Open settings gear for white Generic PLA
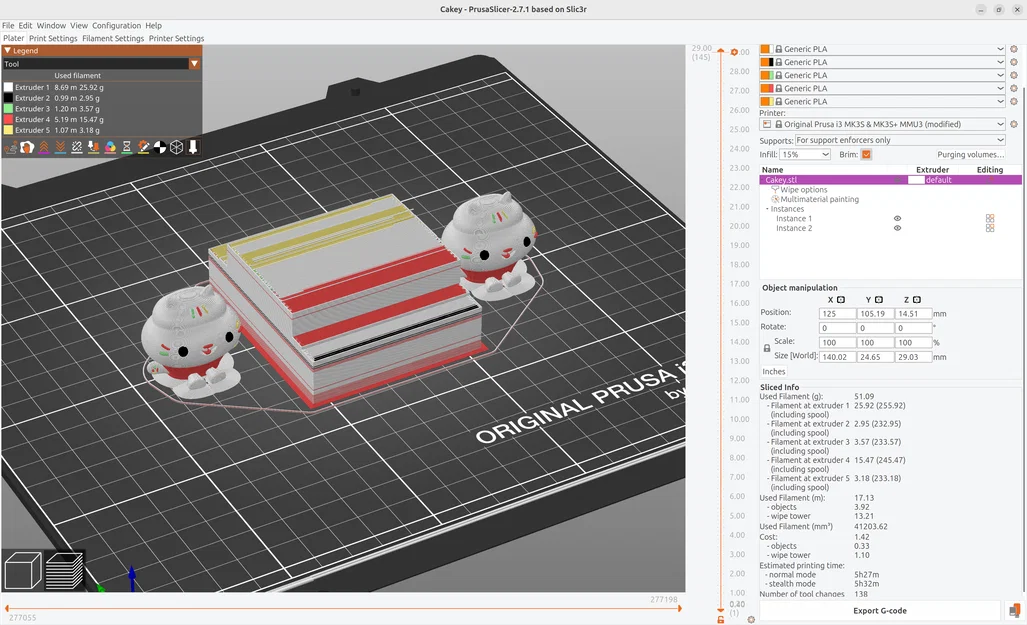Viewport: 1027px width, 625px height. [x=1014, y=49]
